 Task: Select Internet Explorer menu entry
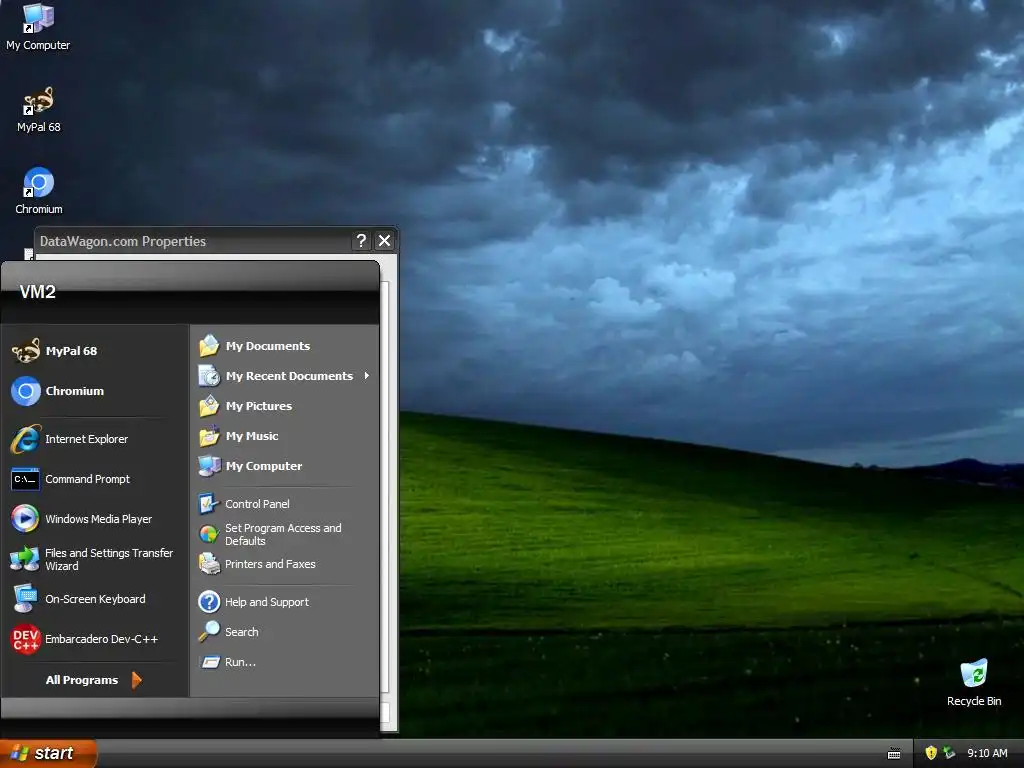(x=95, y=439)
